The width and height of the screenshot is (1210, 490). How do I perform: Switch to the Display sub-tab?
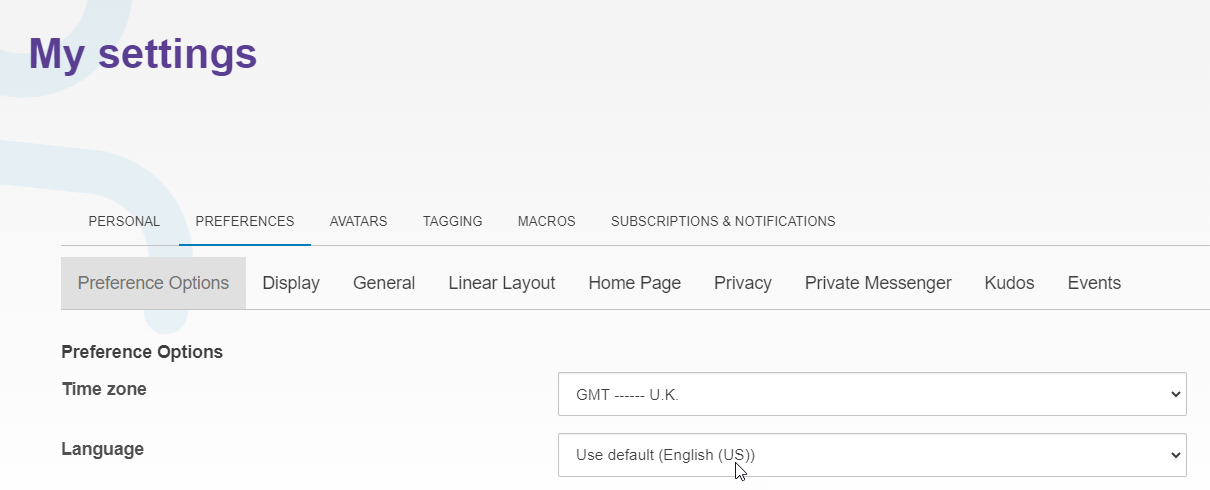tap(291, 283)
